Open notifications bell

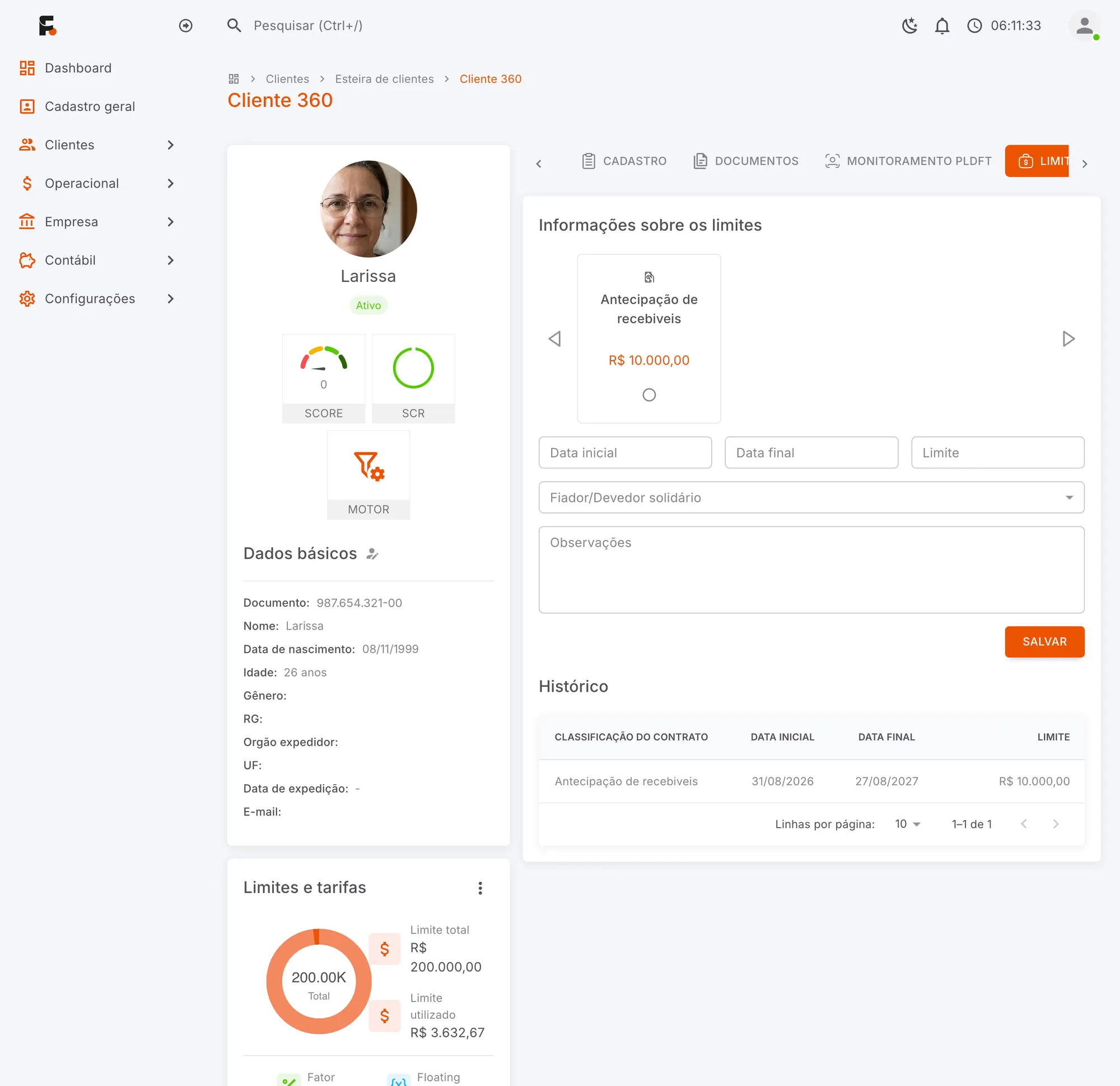point(942,26)
